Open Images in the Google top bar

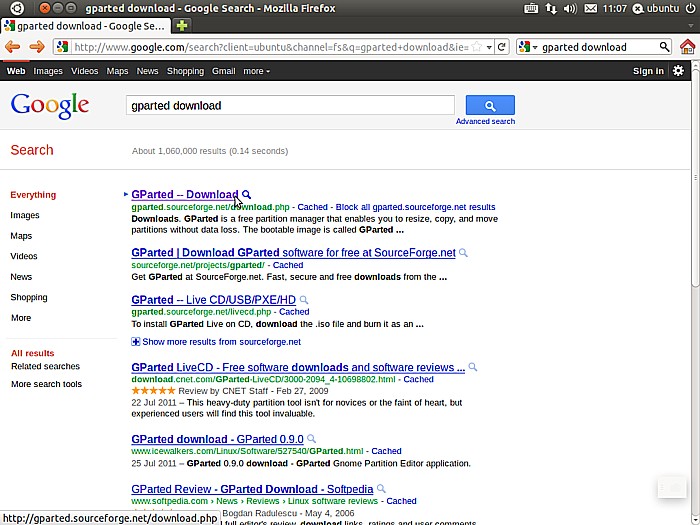[48, 71]
